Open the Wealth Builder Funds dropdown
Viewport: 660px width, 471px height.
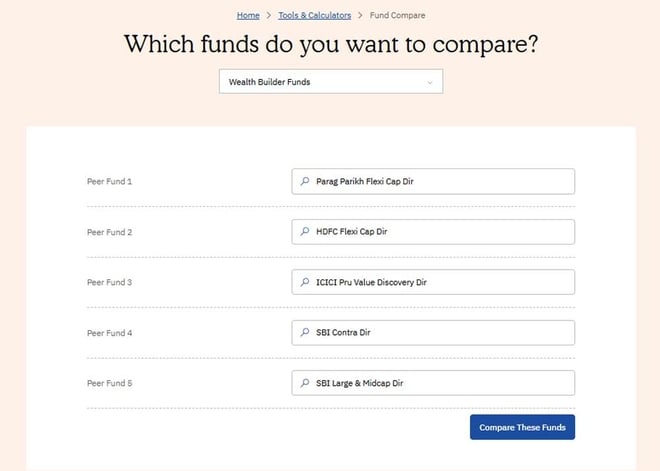330,82
